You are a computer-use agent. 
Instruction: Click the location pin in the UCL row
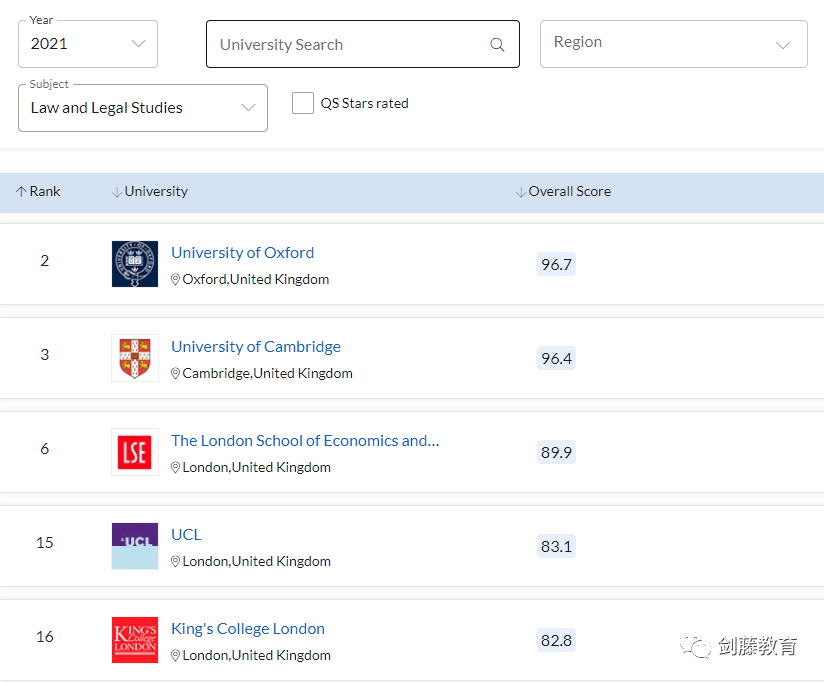click(176, 562)
